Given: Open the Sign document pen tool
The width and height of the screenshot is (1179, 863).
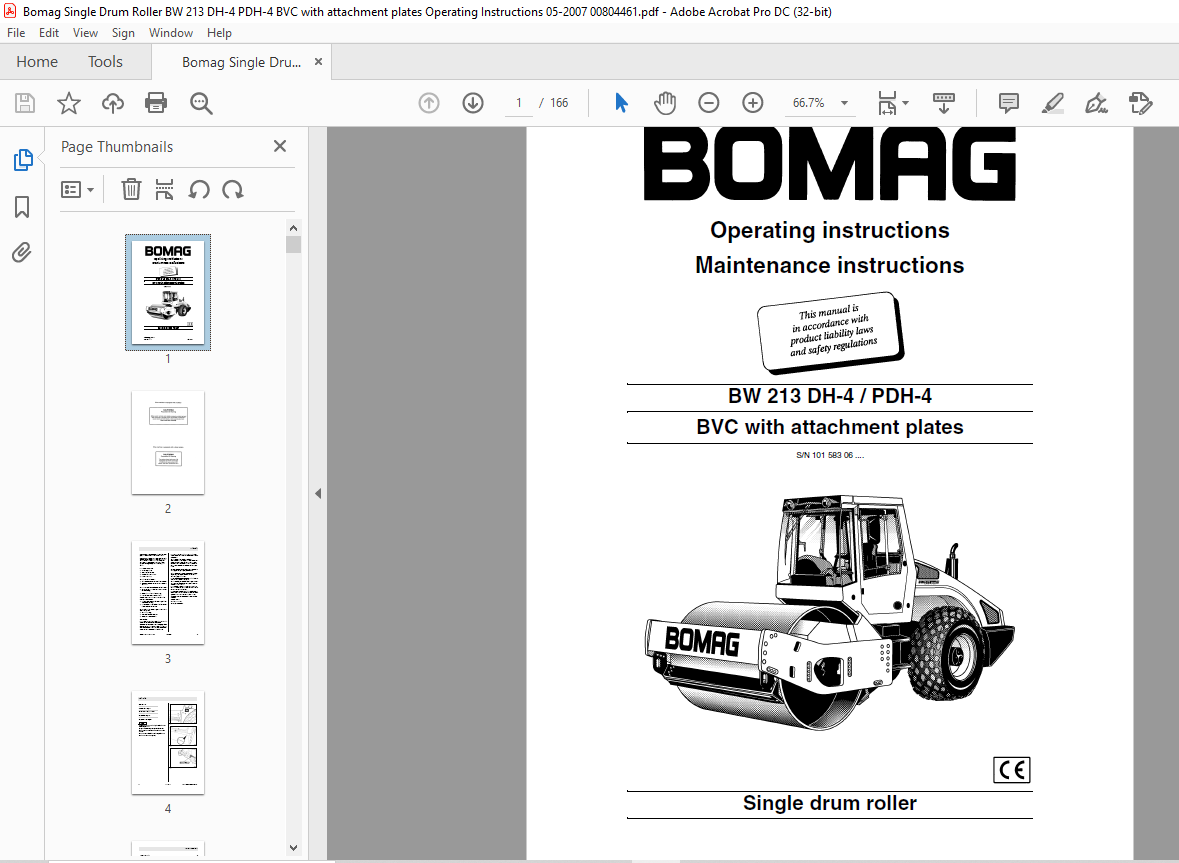Looking at the screenshot, I should pos(1096,103).
